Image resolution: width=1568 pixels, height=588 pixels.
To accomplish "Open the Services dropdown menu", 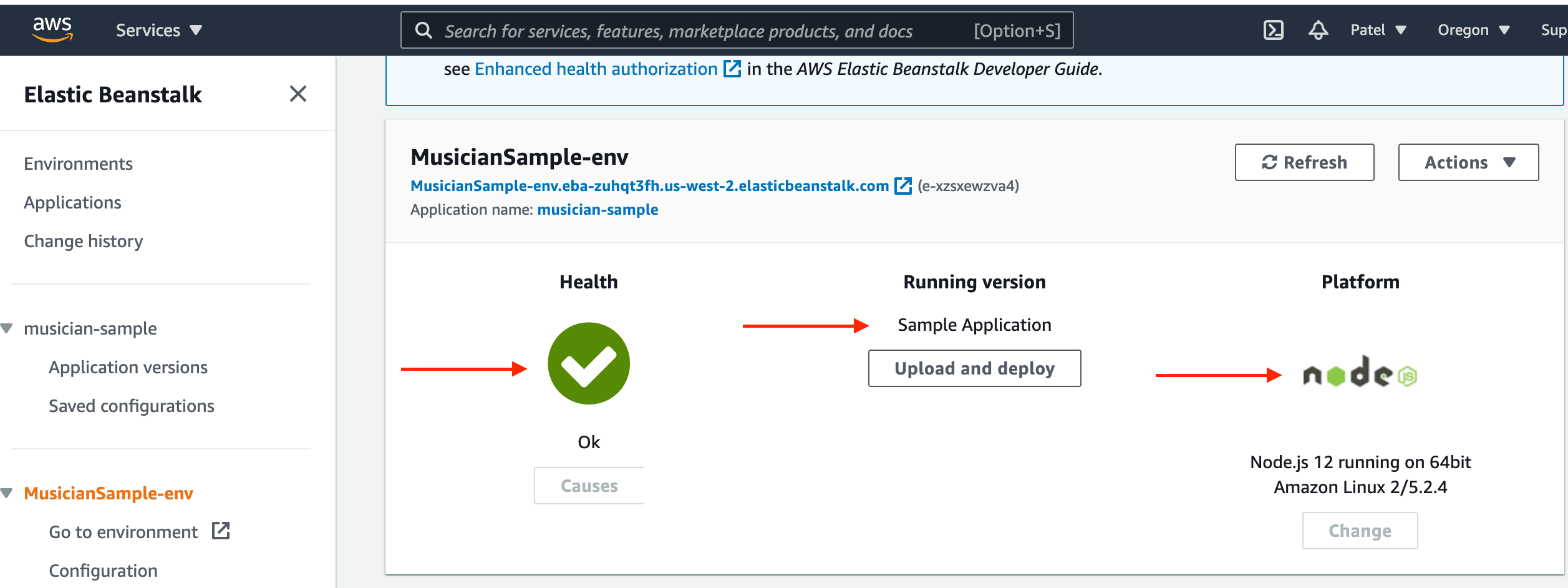I will coord(159,30).
